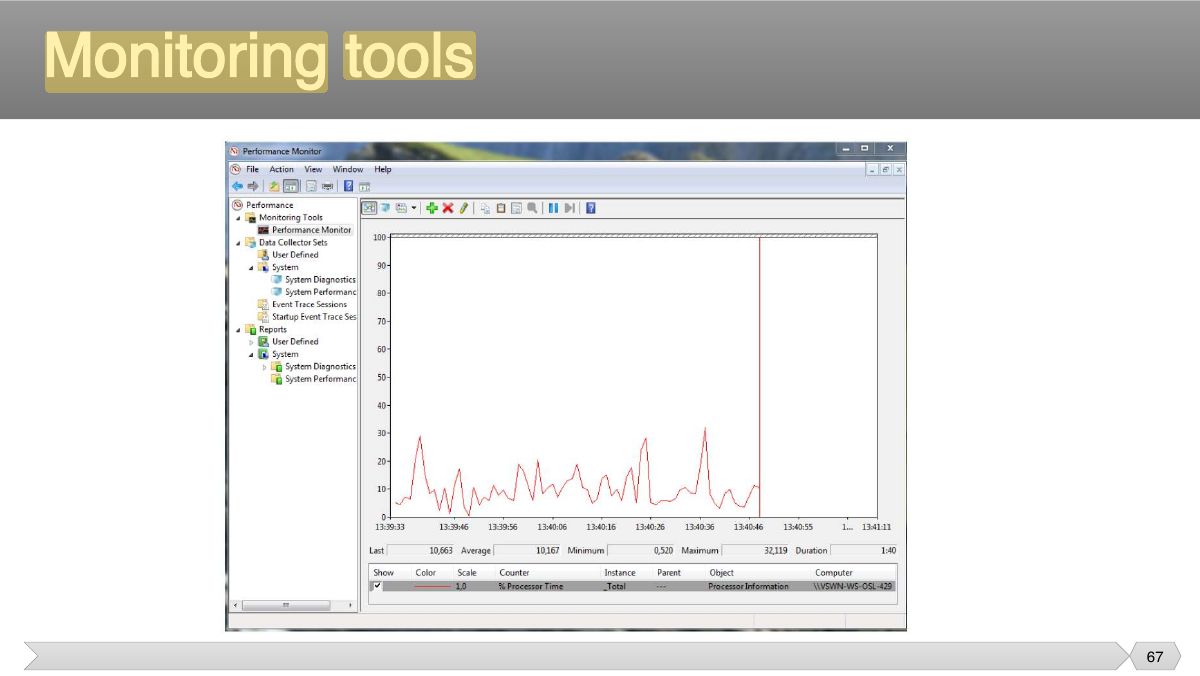The width and height of the screenshot is (1200, 676).
Task: Expand User Defined under Reports
Action: pyautogui.click(x=251, y=342)
